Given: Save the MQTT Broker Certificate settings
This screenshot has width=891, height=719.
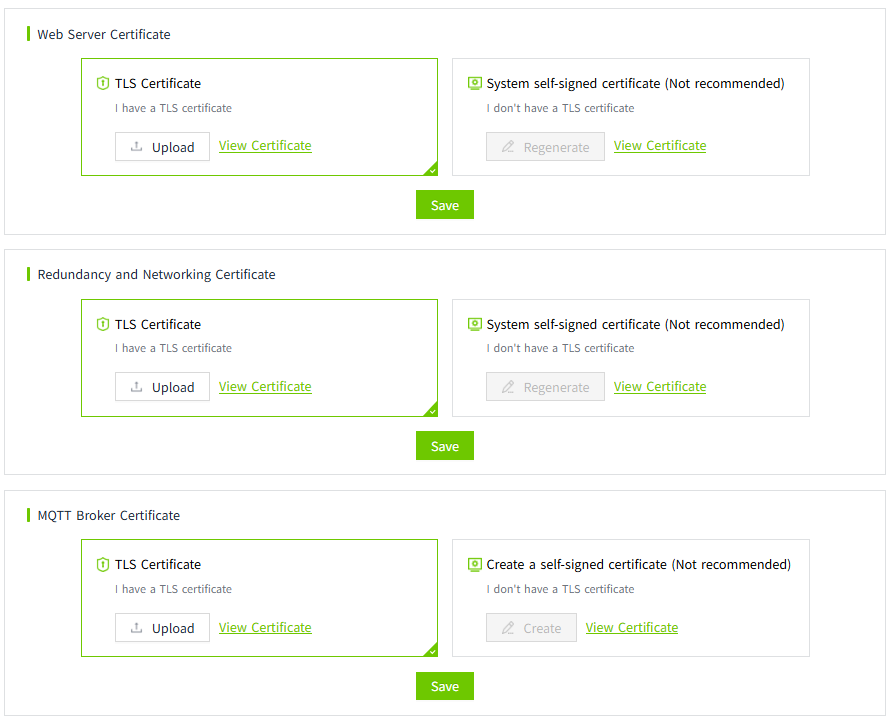Looking at the screenshot, I should [x=445, y=686].
